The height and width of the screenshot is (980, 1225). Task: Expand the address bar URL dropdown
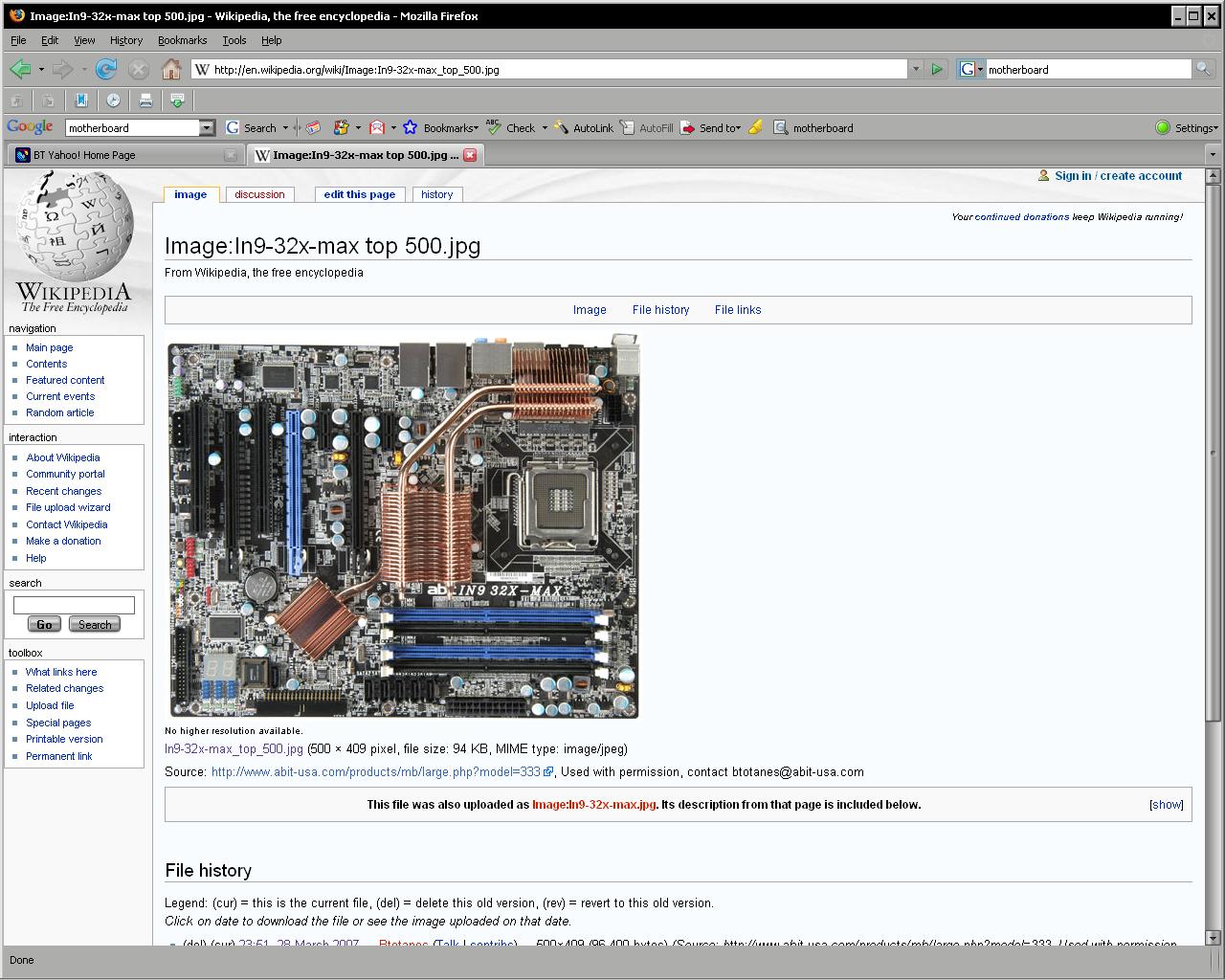[916, 69]
